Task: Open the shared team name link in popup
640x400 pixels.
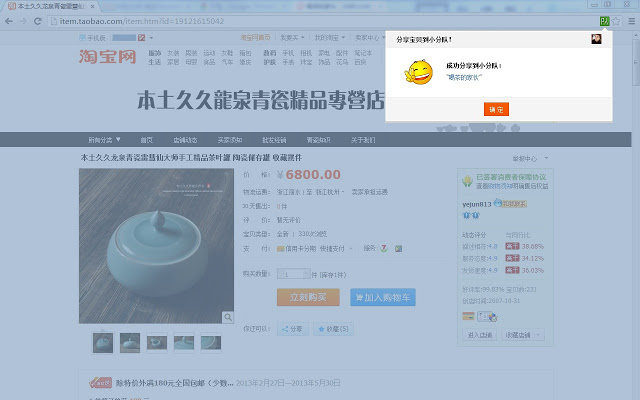Action: pos(464,77)
